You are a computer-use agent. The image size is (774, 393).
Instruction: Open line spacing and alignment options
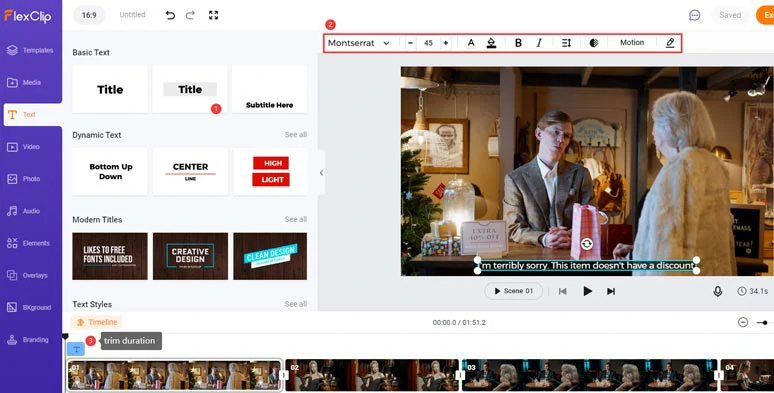point(566,43)
